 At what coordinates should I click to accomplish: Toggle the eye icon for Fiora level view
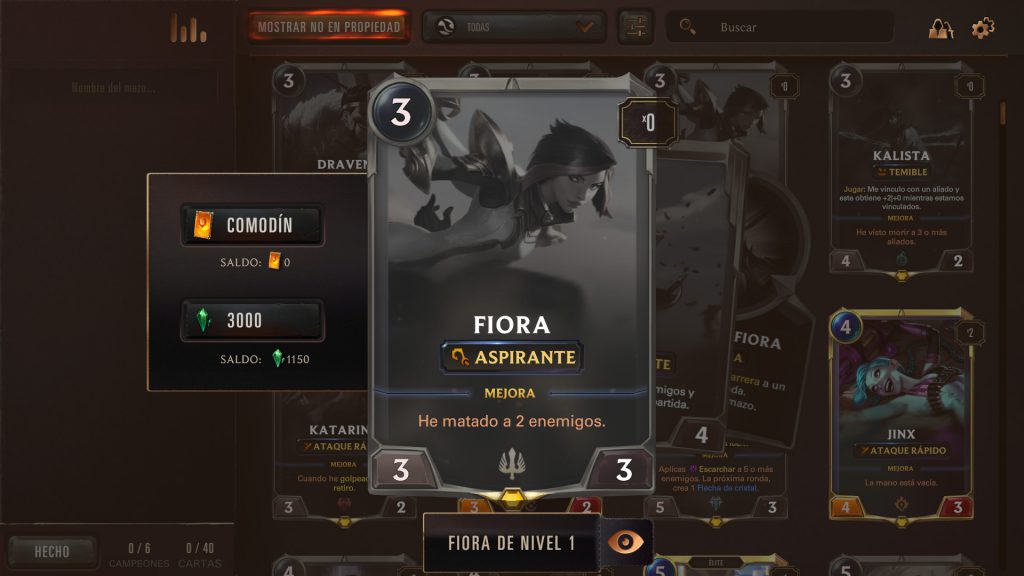pos(626,542)
